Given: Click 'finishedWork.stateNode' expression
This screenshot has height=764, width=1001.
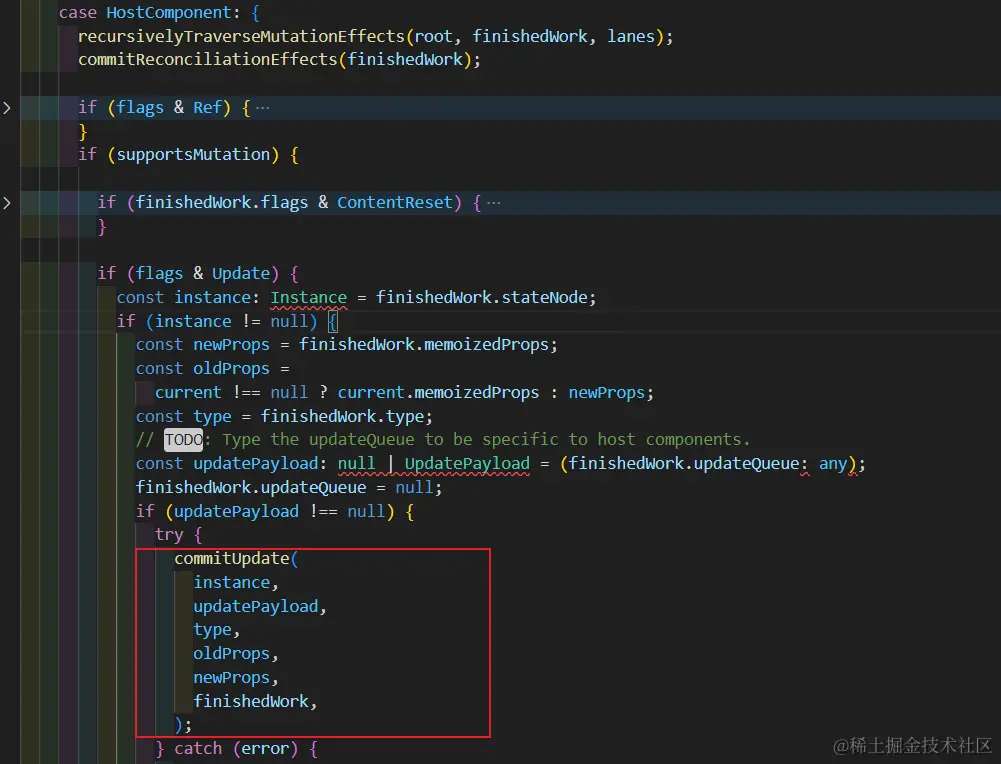Looking at the screenshot, I should click(481, 297).
